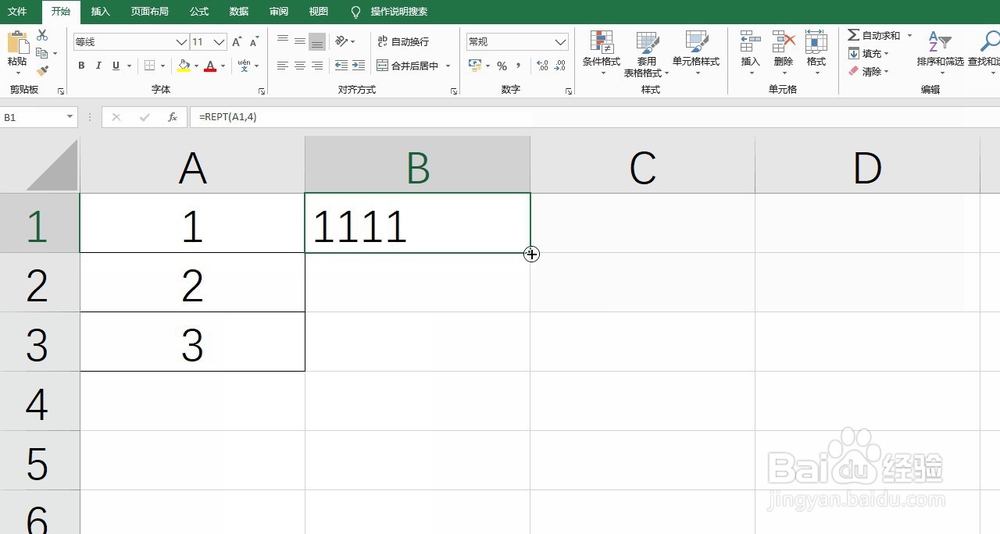Screen dimensions: 1000x534
Task: Toggle bold formatting
Action: (x=82, y=66)
